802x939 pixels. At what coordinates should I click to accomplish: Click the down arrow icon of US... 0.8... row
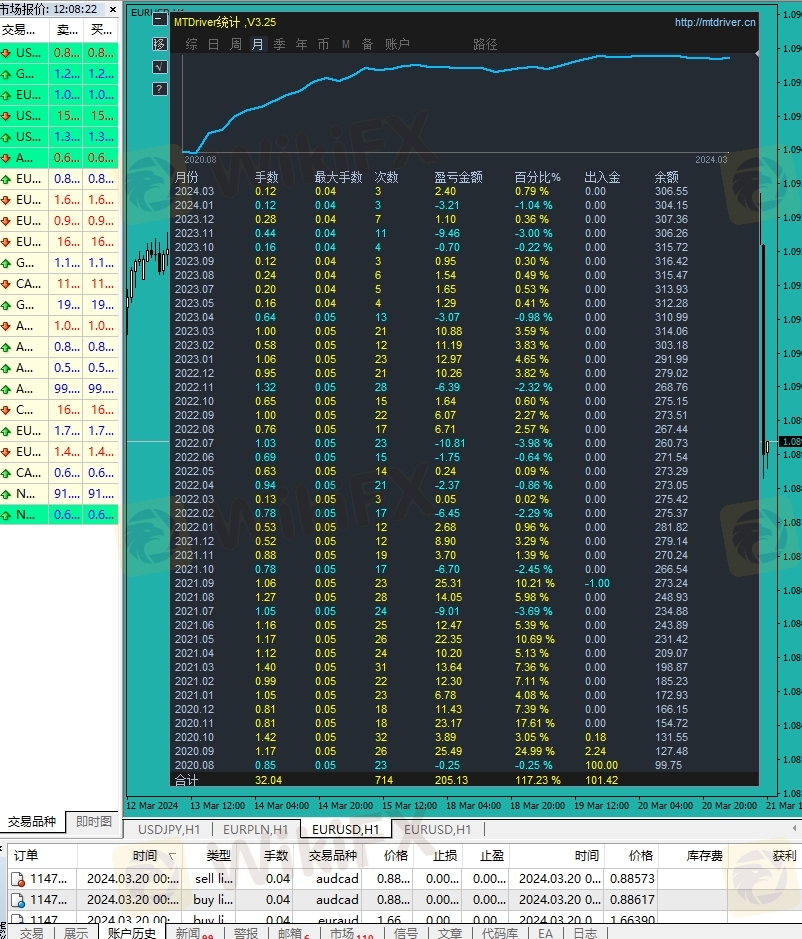[x=6, y=53]
